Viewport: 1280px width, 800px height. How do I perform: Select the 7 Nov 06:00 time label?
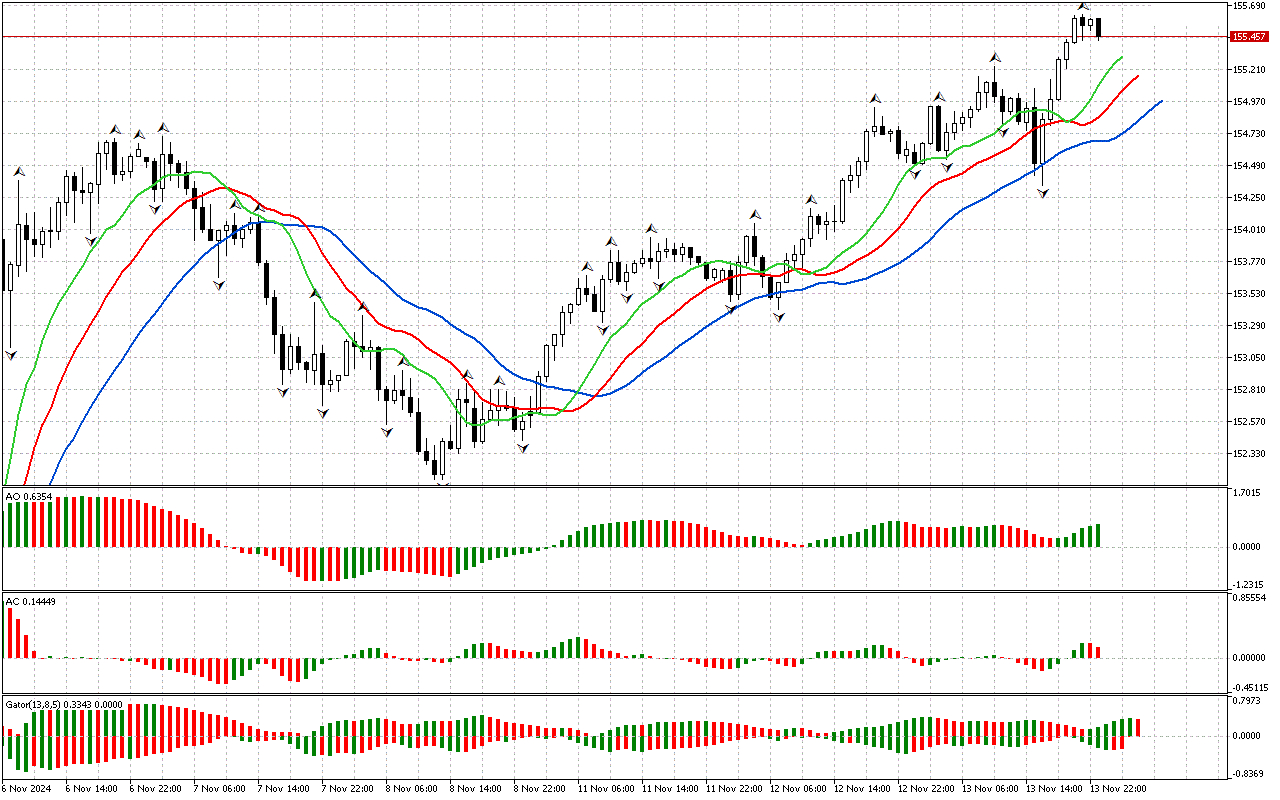[x=220, y=789]
